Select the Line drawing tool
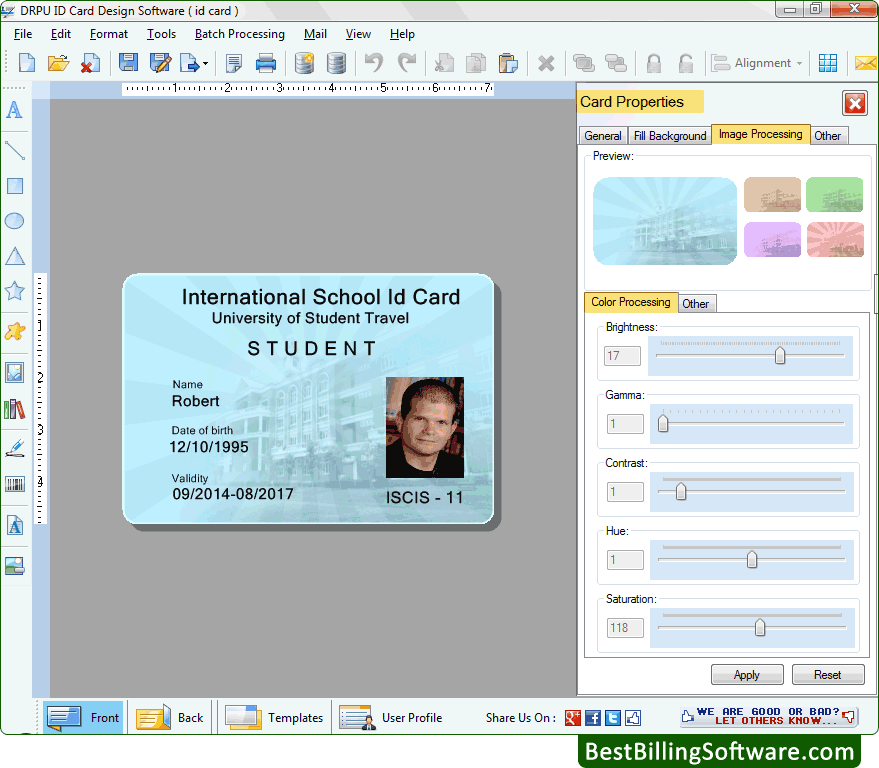The height and width of the screenshot is (768, 879). pos(14,149)
